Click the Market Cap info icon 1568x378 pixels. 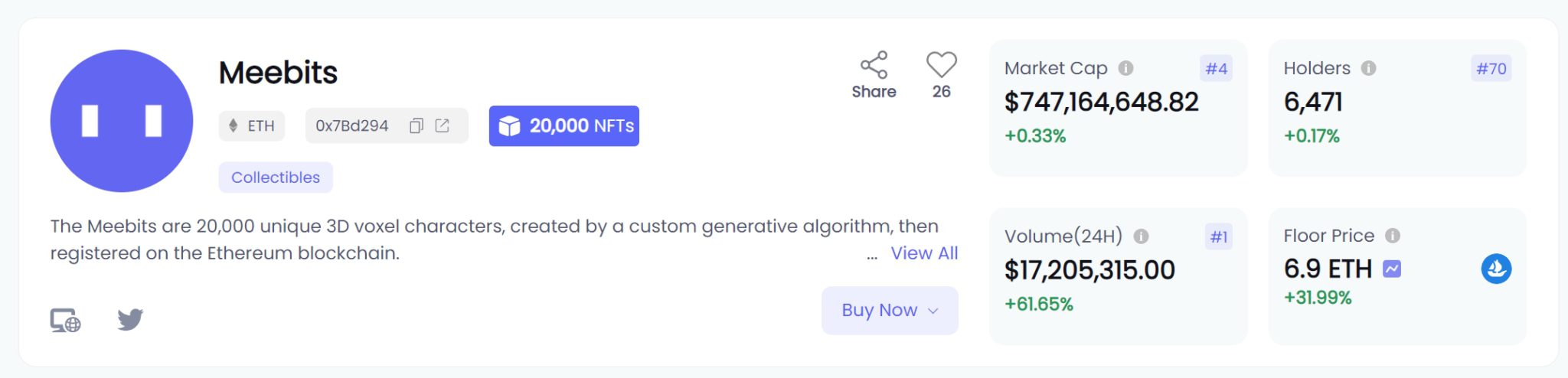[x=1125, y=68]
